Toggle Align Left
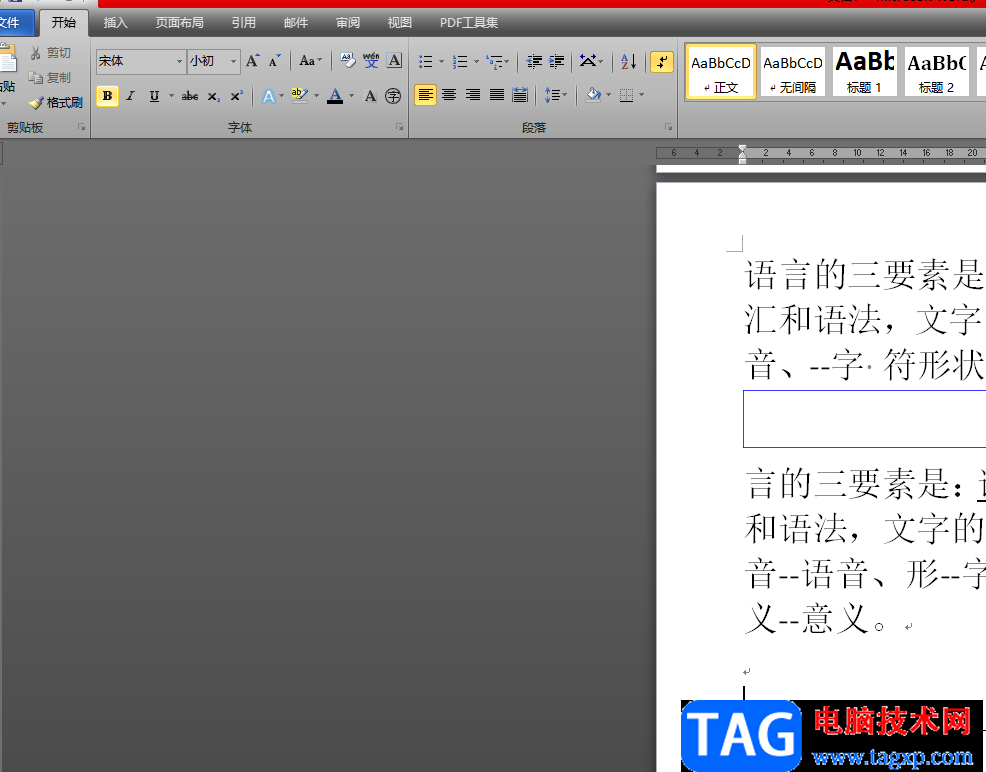Screen dimensions: 986x772 (x=426, y=95)
